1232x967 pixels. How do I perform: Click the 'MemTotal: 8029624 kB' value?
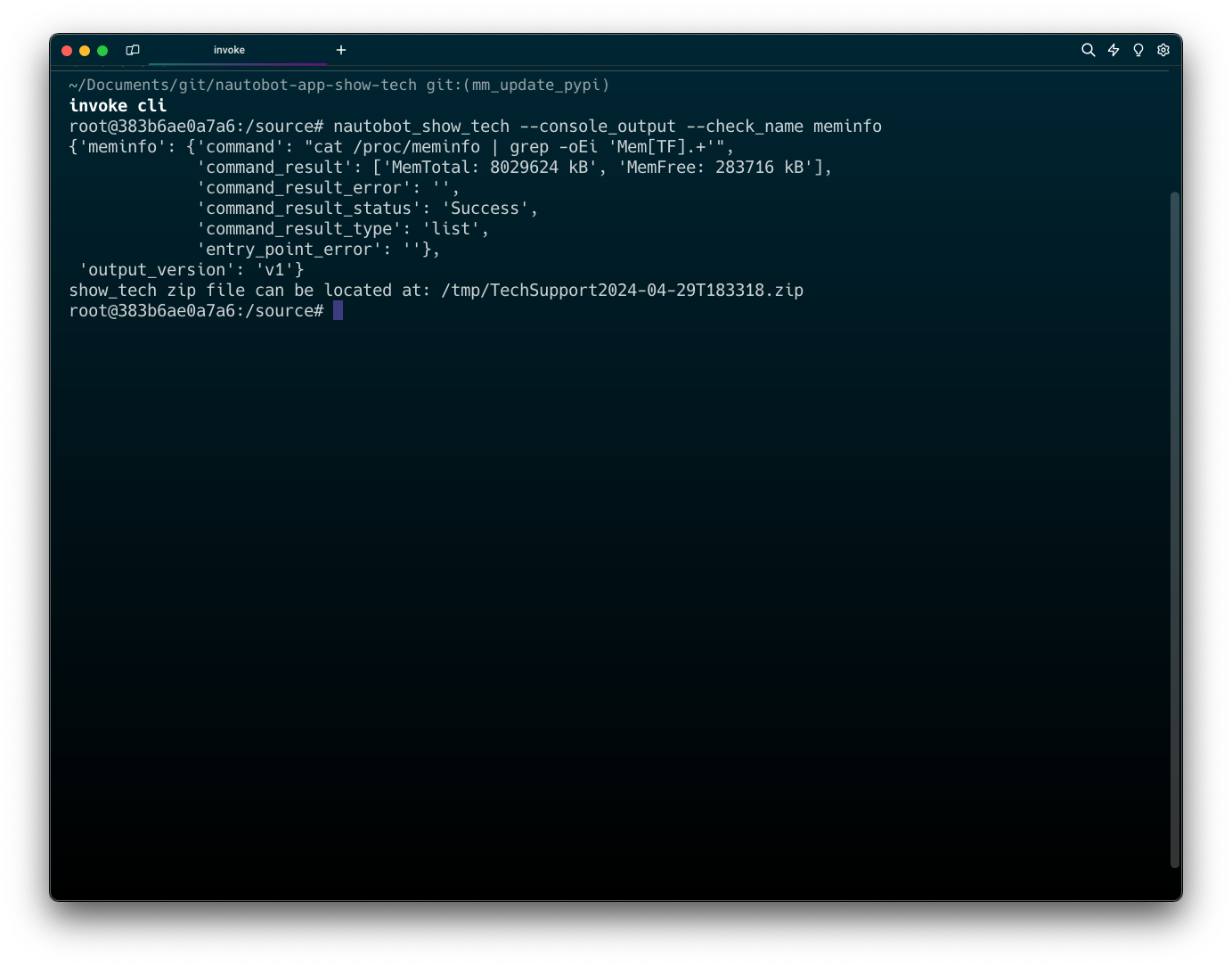[x=489, y=168]
